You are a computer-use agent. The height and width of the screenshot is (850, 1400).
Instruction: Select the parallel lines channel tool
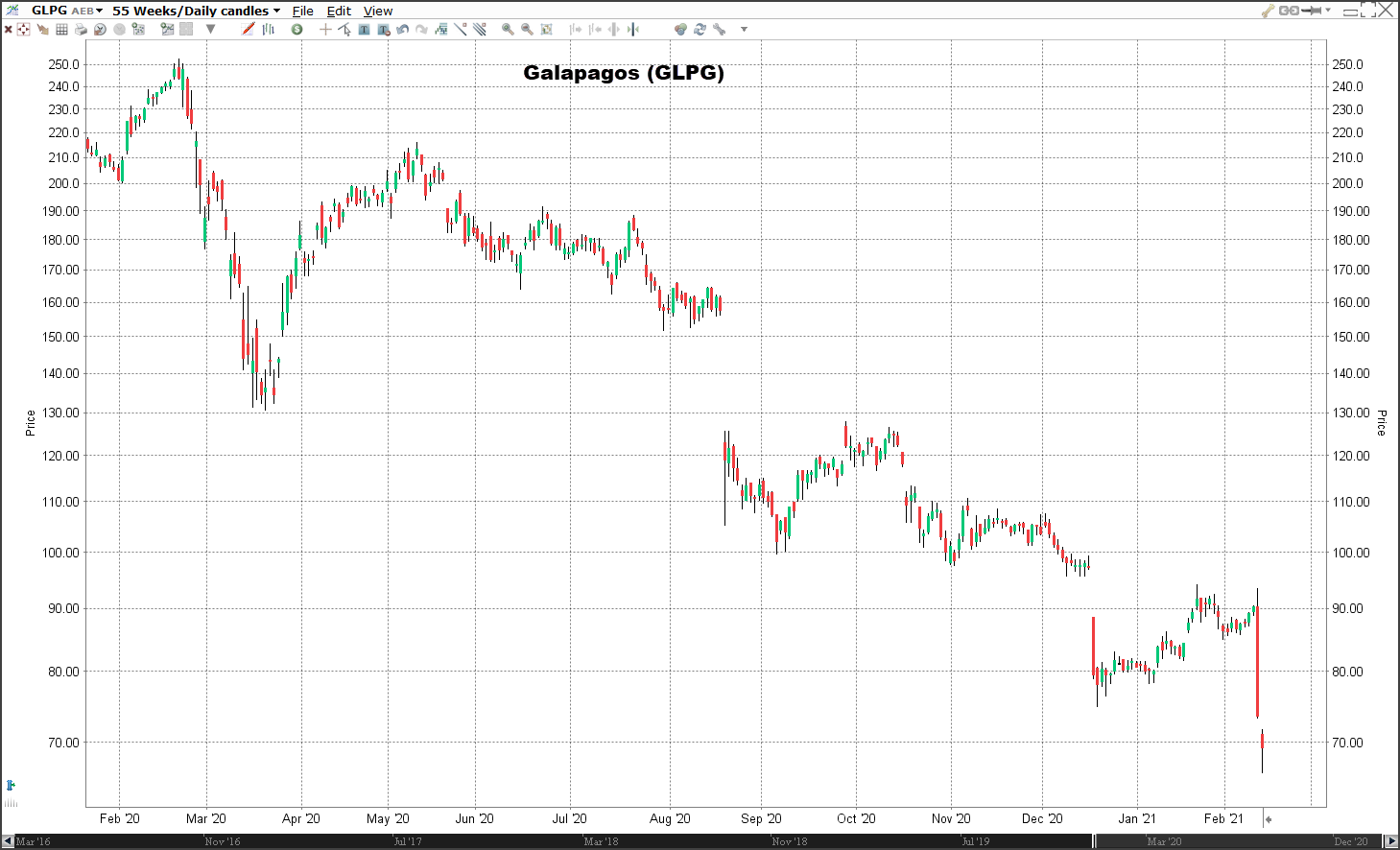[x=480, y=29]
